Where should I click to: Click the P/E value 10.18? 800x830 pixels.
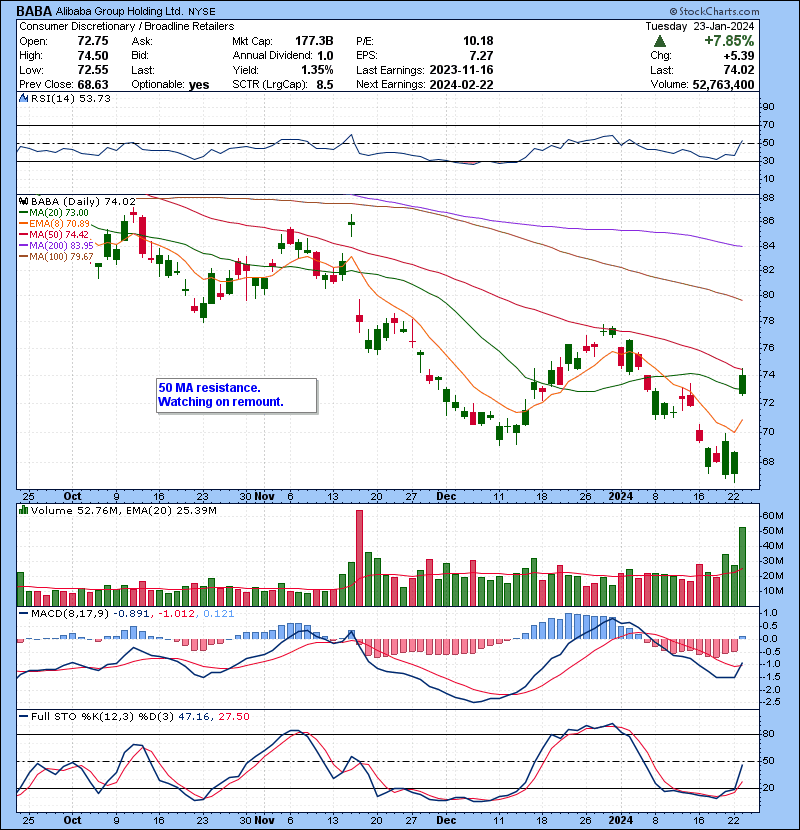click(478, 41)
